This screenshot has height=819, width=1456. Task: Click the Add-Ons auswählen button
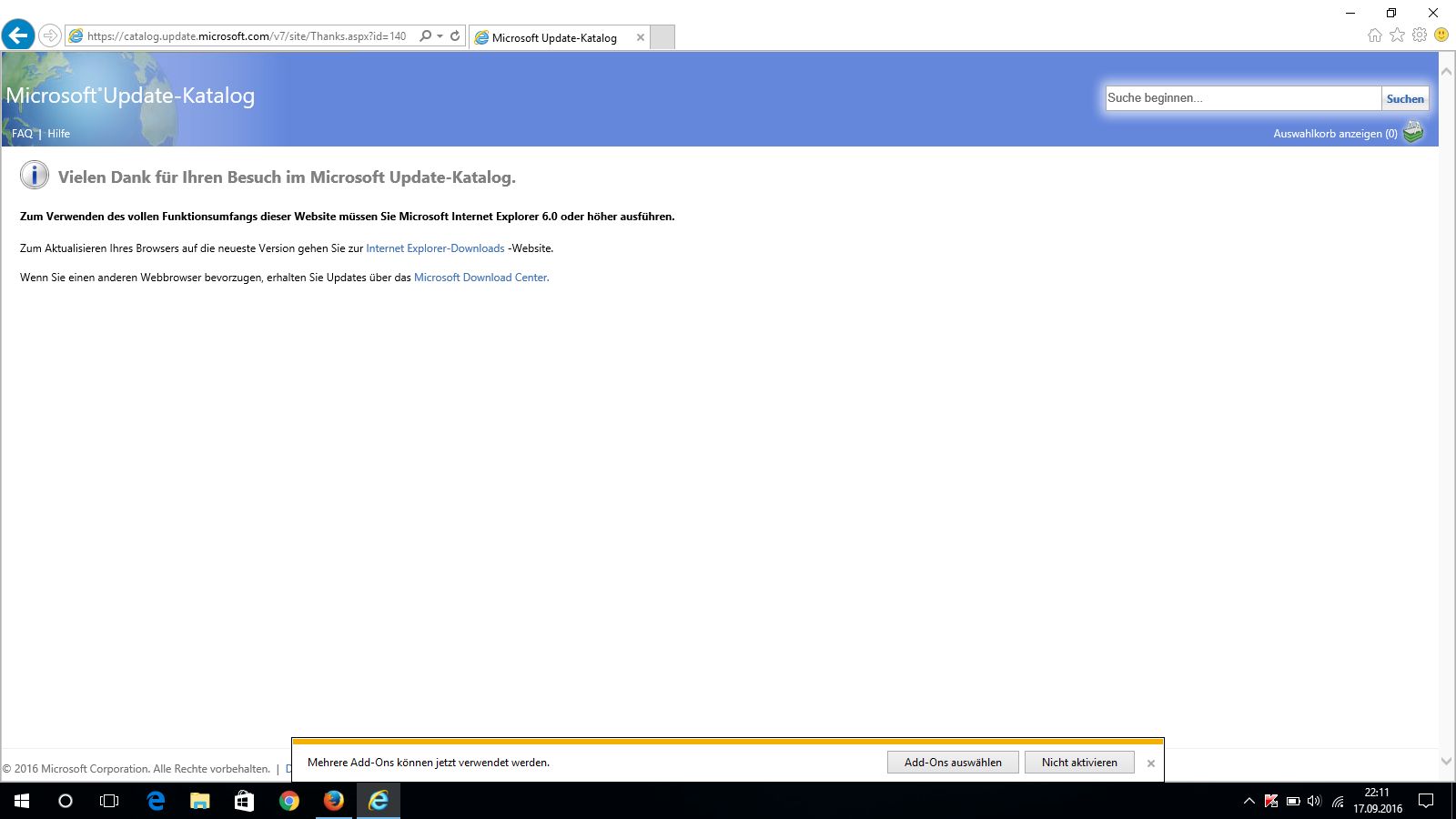953,763
